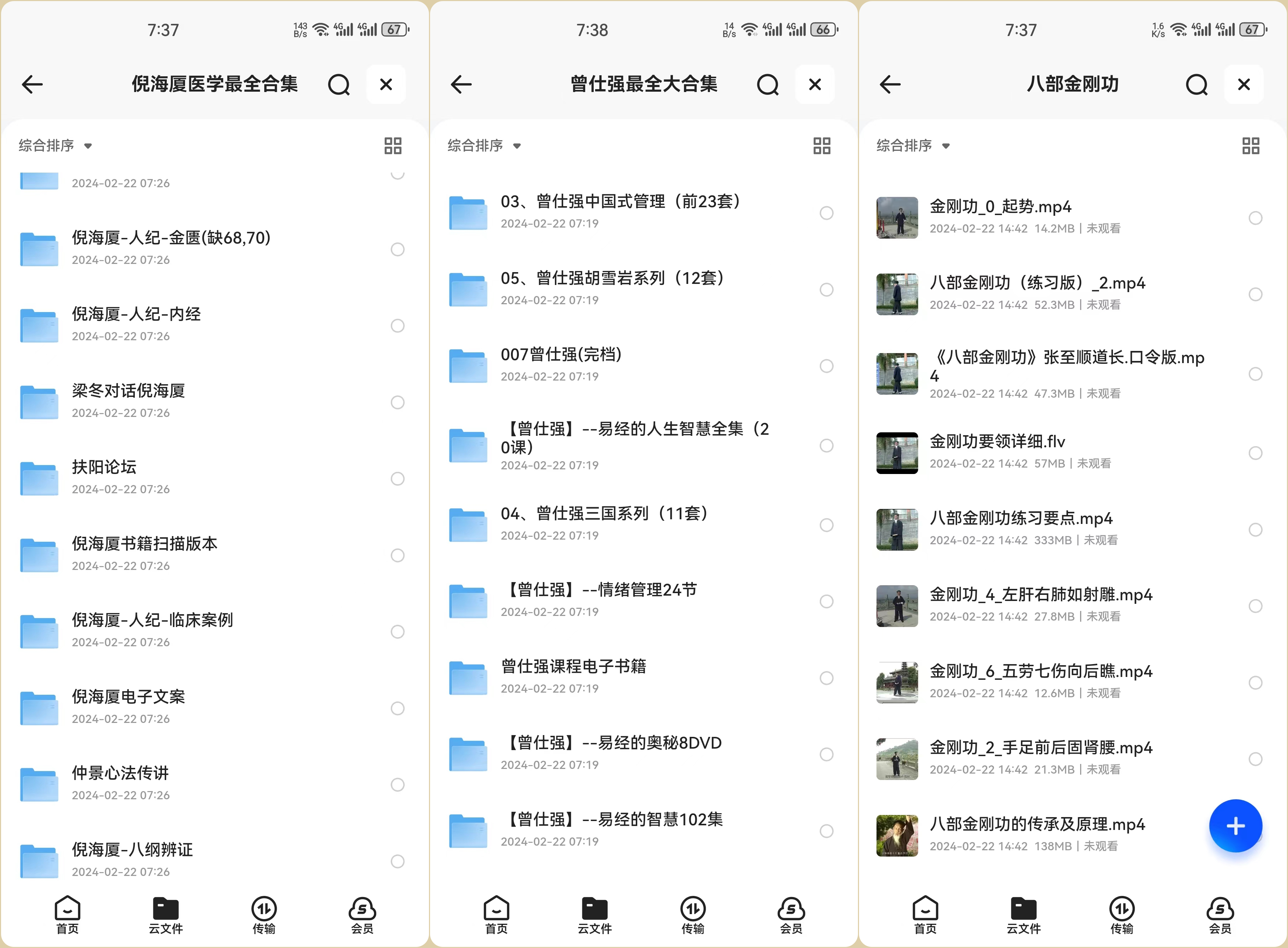Select radio for 007曾仕强(完档) folder
1288x948 pixels.
pos(827,366)
